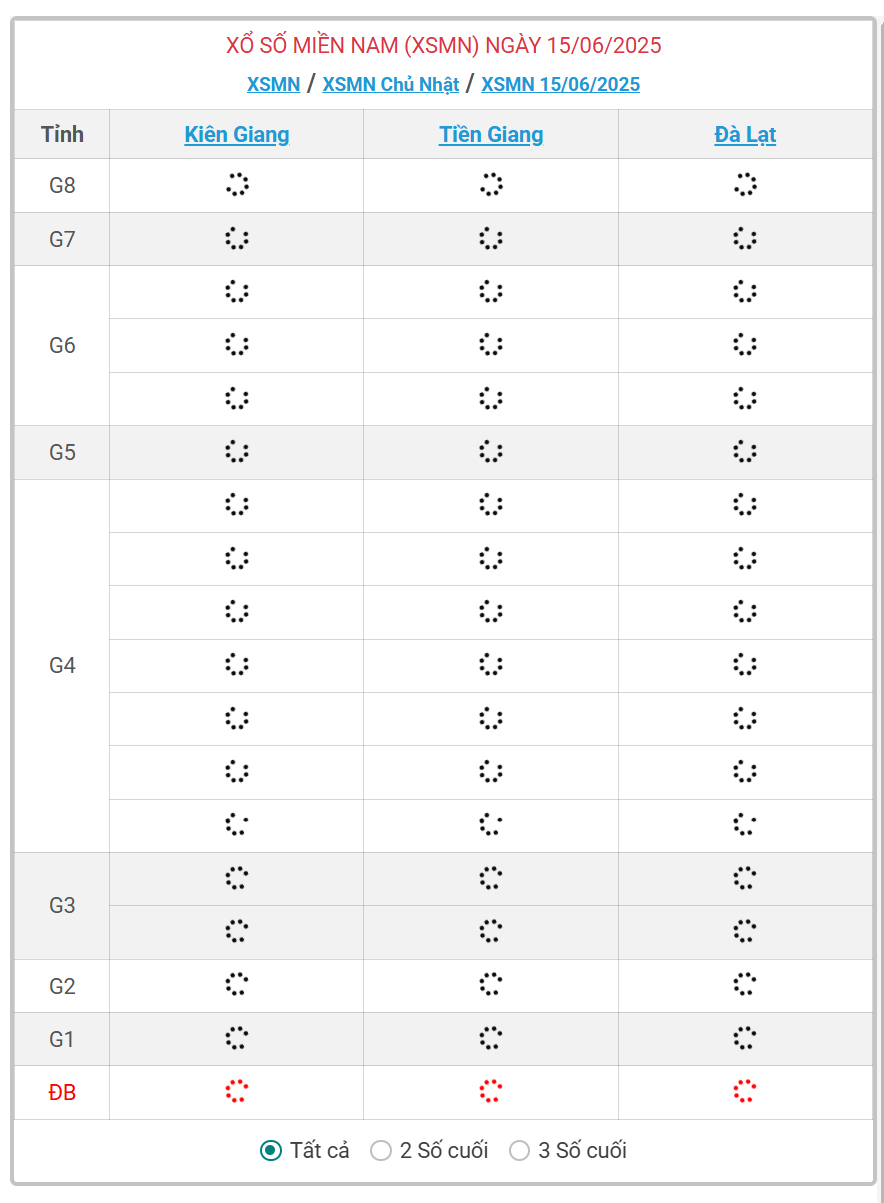884x1203 pixels.
Task: Open the Kiên Giang province link
Action: tap(237, 135)
